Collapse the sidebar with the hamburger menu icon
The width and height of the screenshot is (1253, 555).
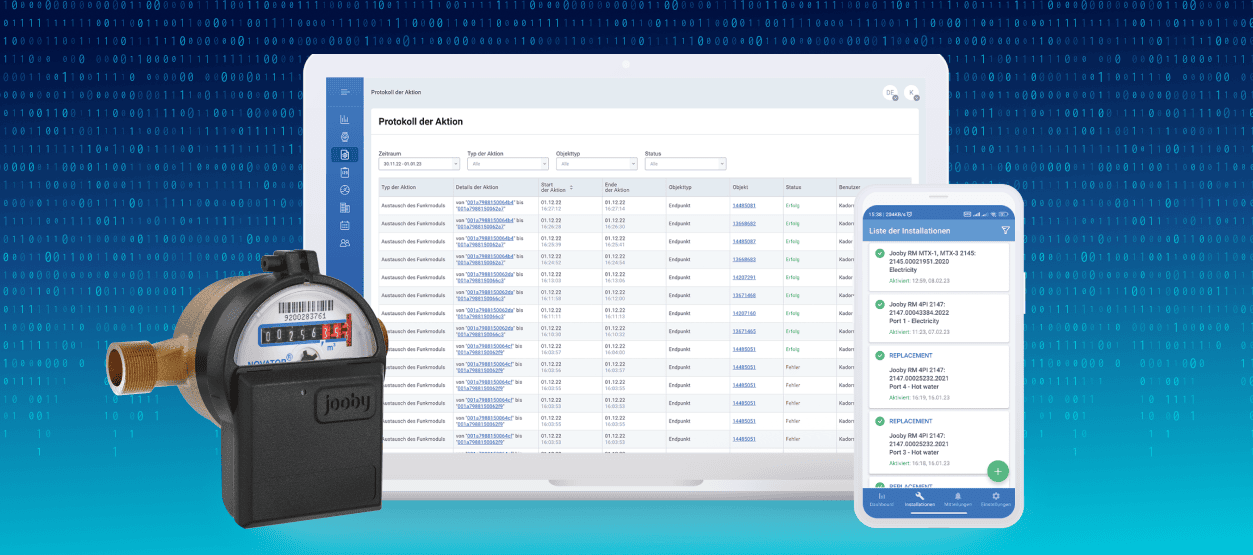(345, 92)
